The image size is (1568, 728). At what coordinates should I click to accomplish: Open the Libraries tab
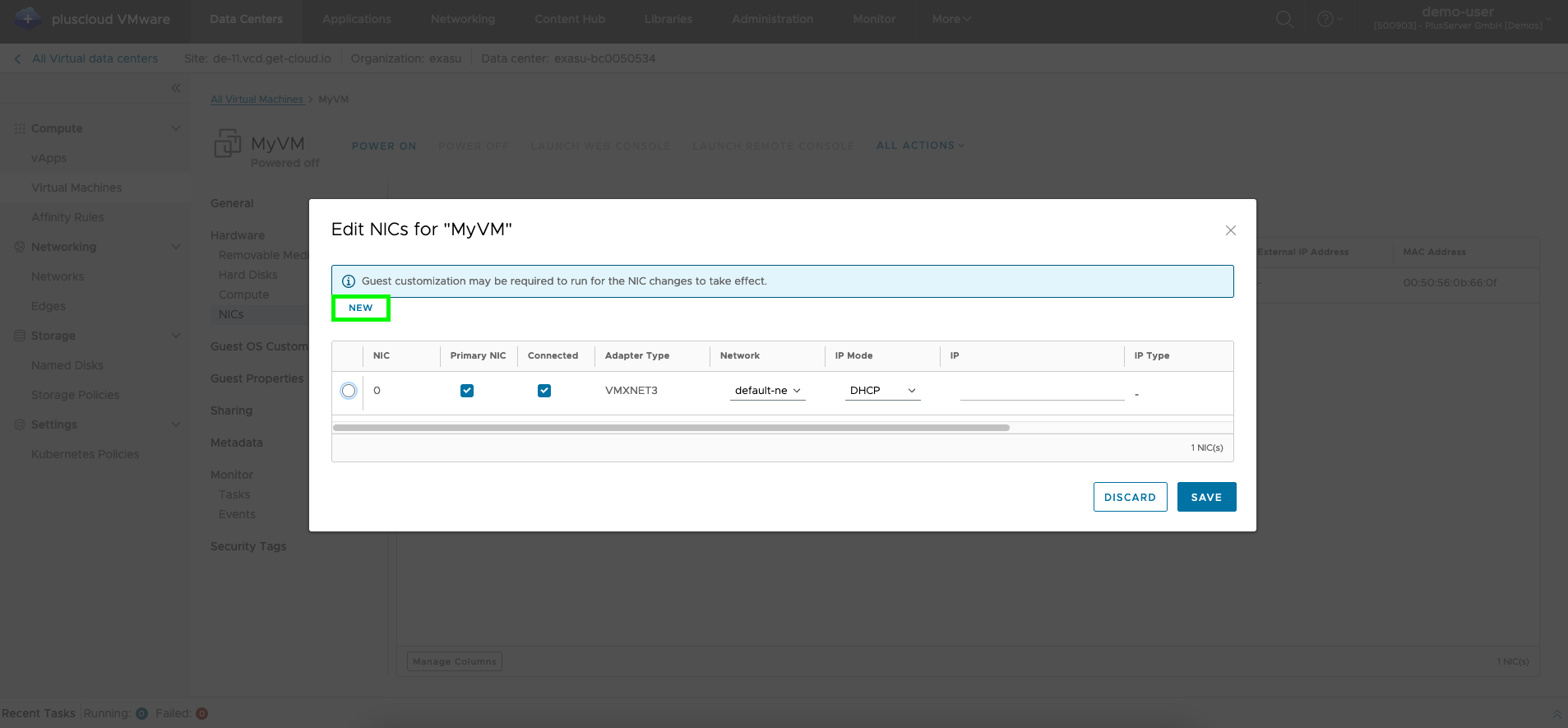[x=668, y=19]
